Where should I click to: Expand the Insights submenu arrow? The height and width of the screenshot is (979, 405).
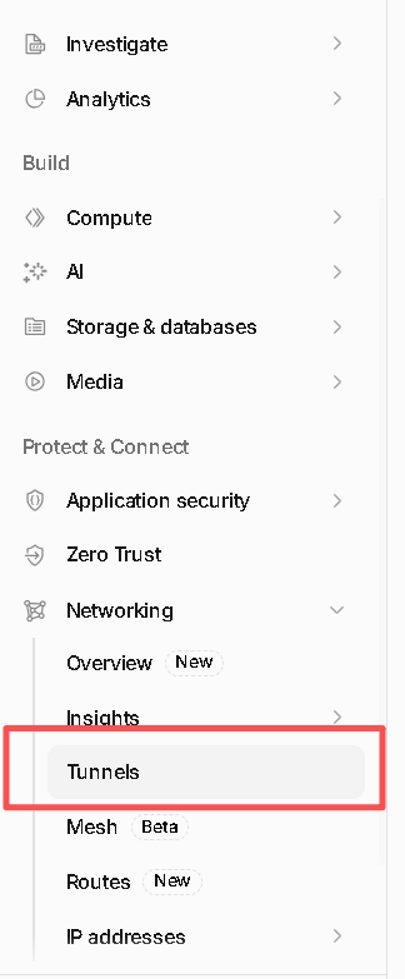point(337,717)
